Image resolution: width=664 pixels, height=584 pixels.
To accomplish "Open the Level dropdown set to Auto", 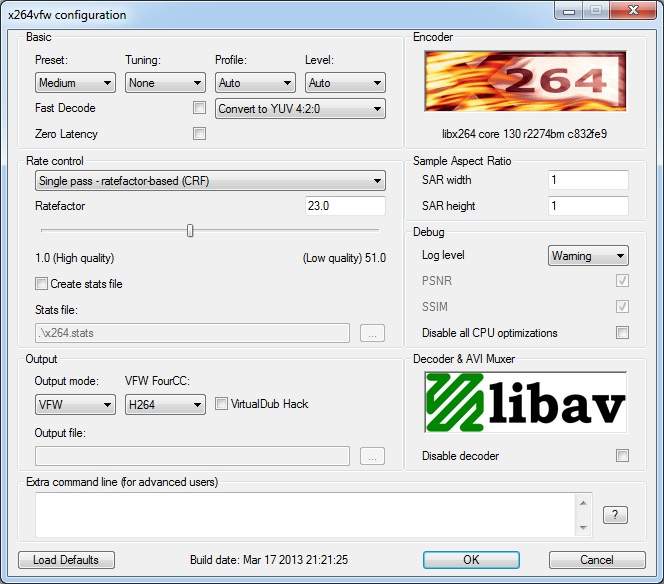I will (345, 83).
